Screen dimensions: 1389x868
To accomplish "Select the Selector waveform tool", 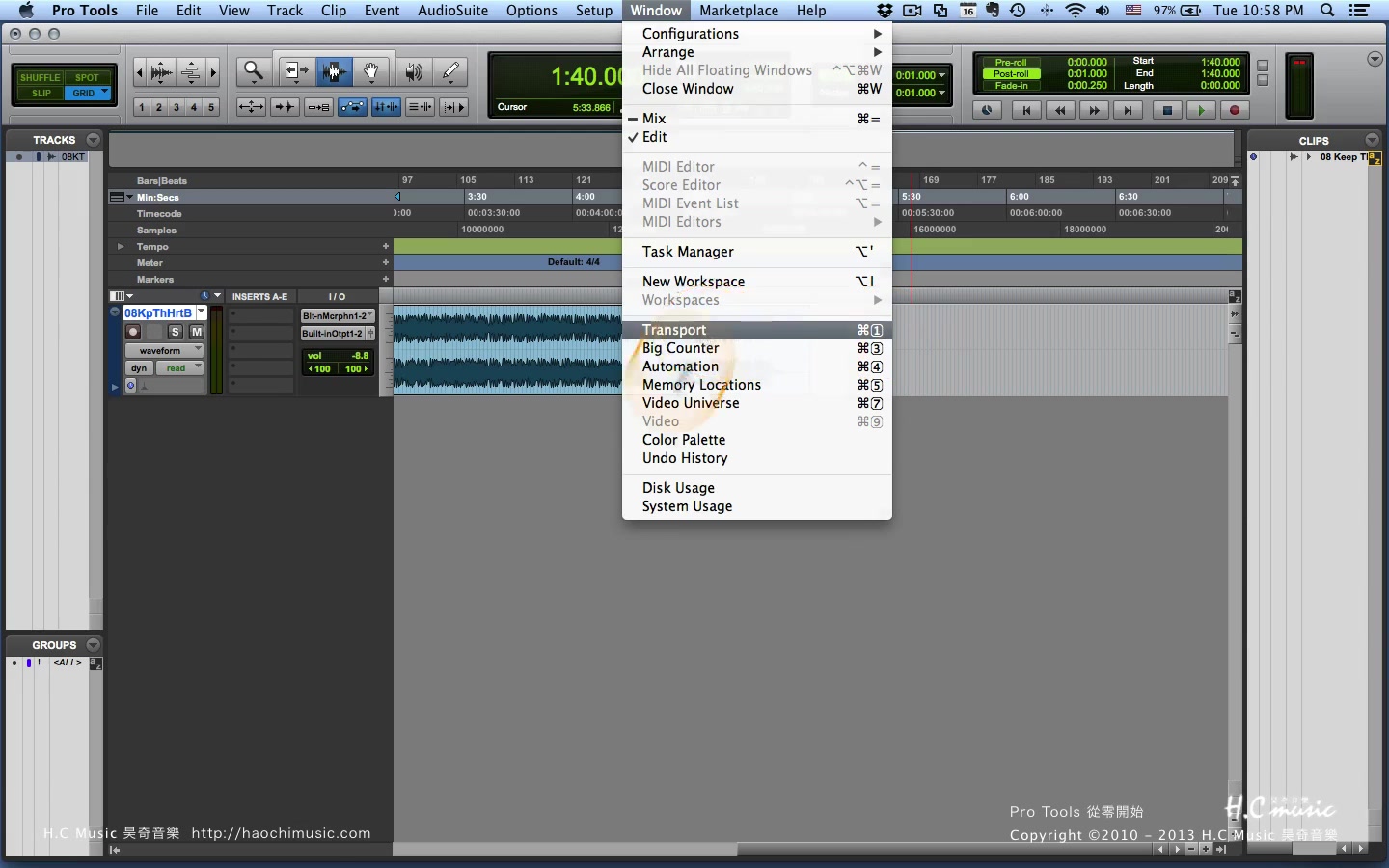I will click(x=334, y=71).
